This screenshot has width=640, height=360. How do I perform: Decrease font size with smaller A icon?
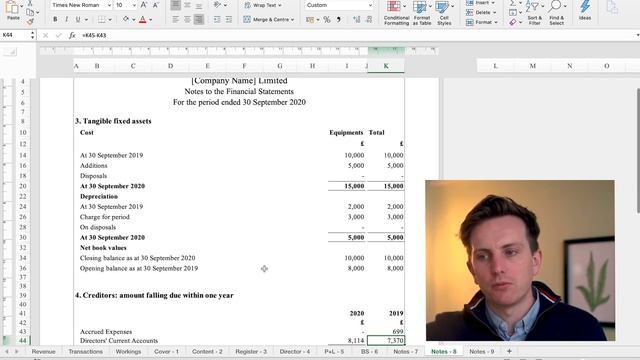(x=156, y=5)
